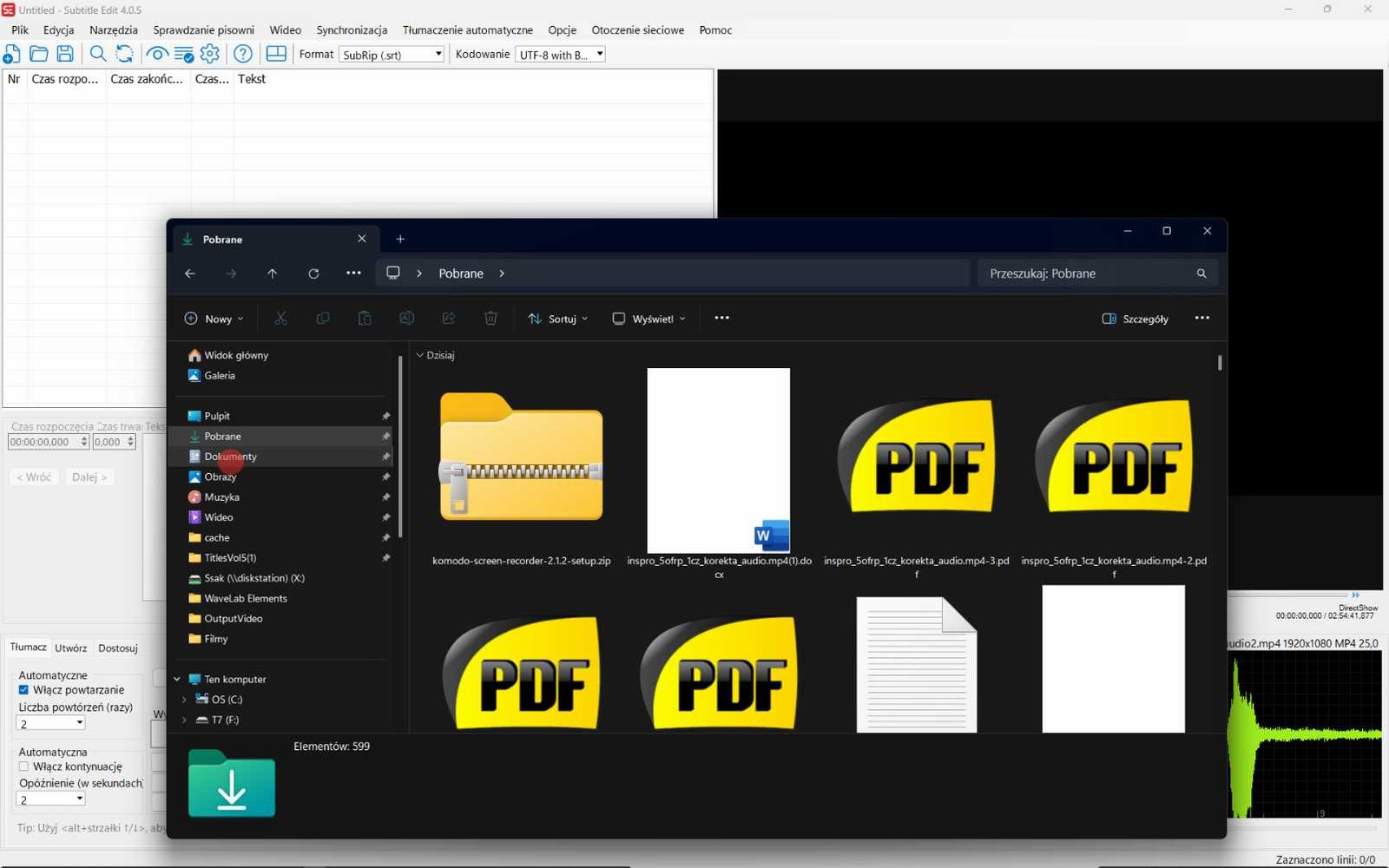Open the Format SubRip dropdown
The image size is (1389, 868).
pyautogui.click(x=392, y=54)
